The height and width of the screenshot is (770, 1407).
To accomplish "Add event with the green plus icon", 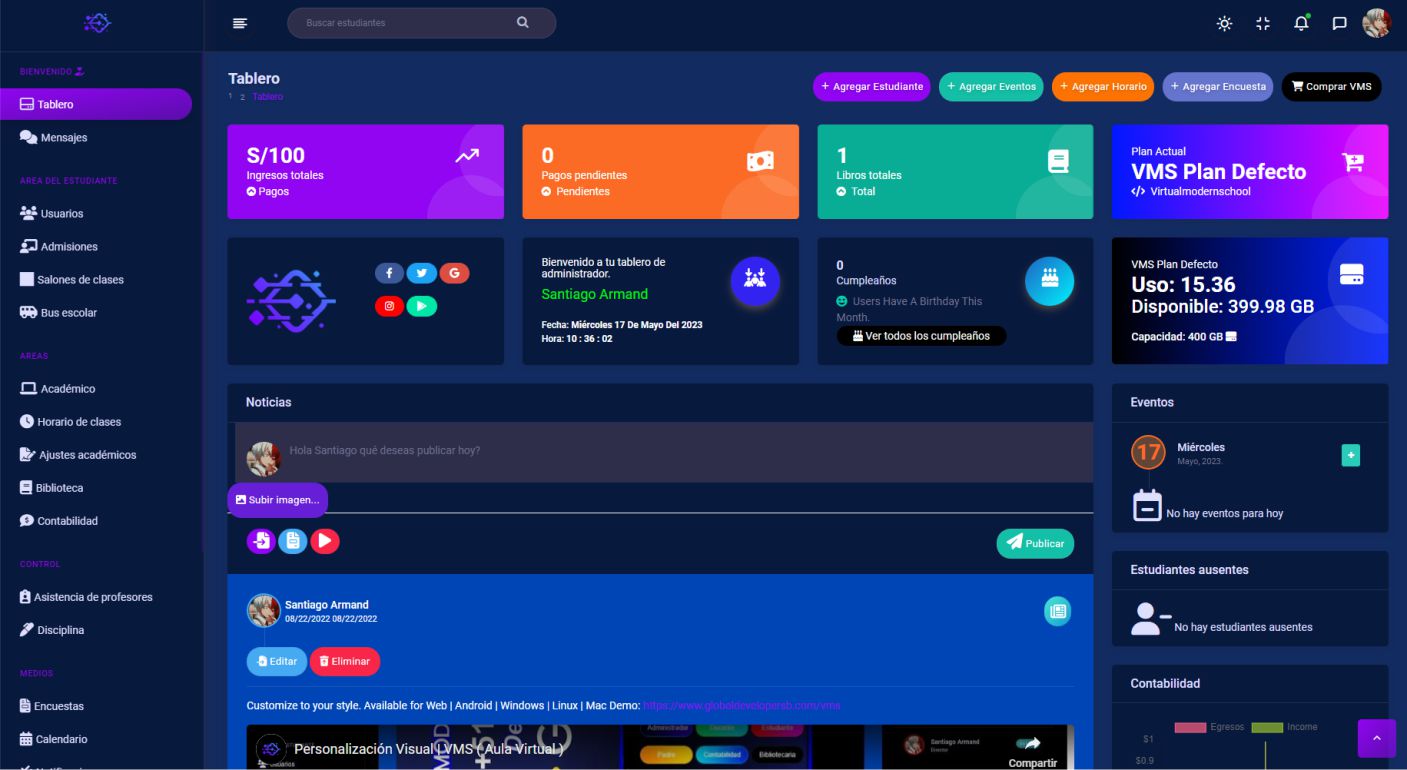I will 1350,455.
